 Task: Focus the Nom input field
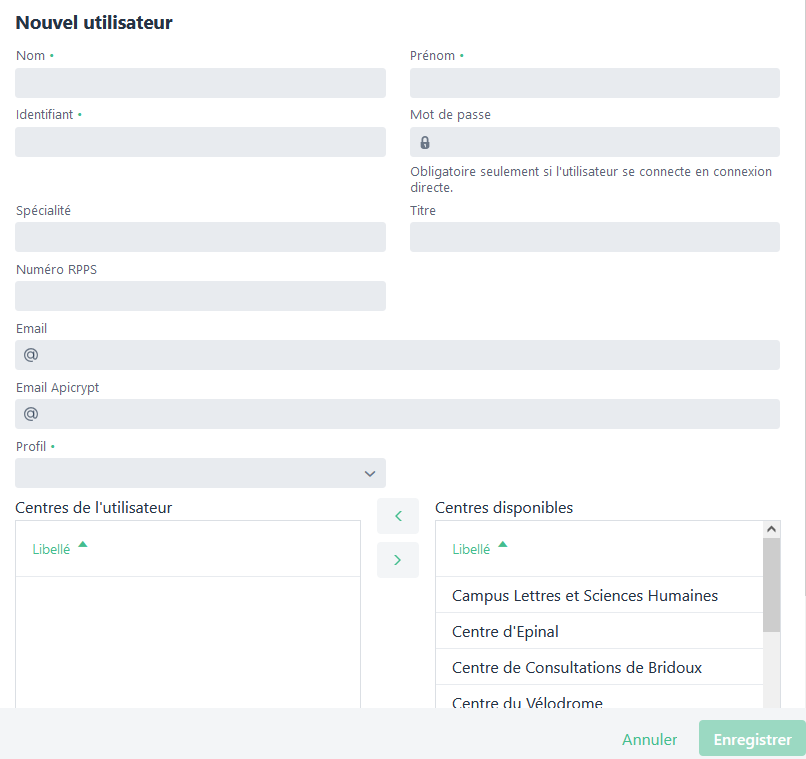200,83
